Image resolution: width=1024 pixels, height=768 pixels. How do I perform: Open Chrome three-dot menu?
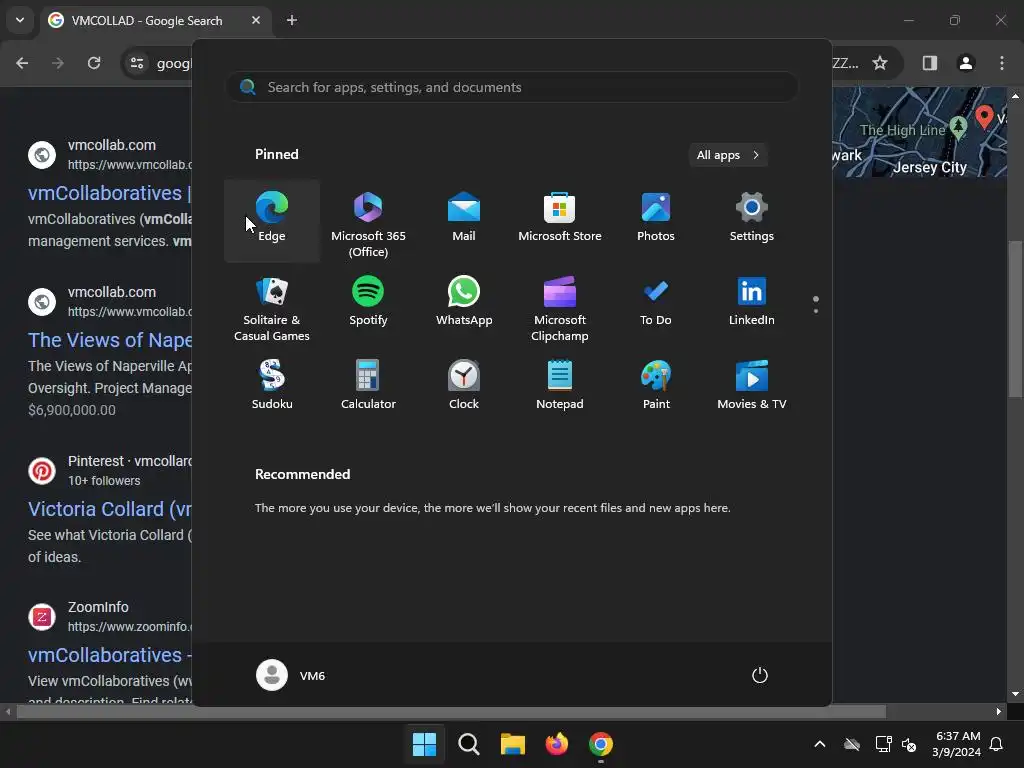(x=1002, y=63)
